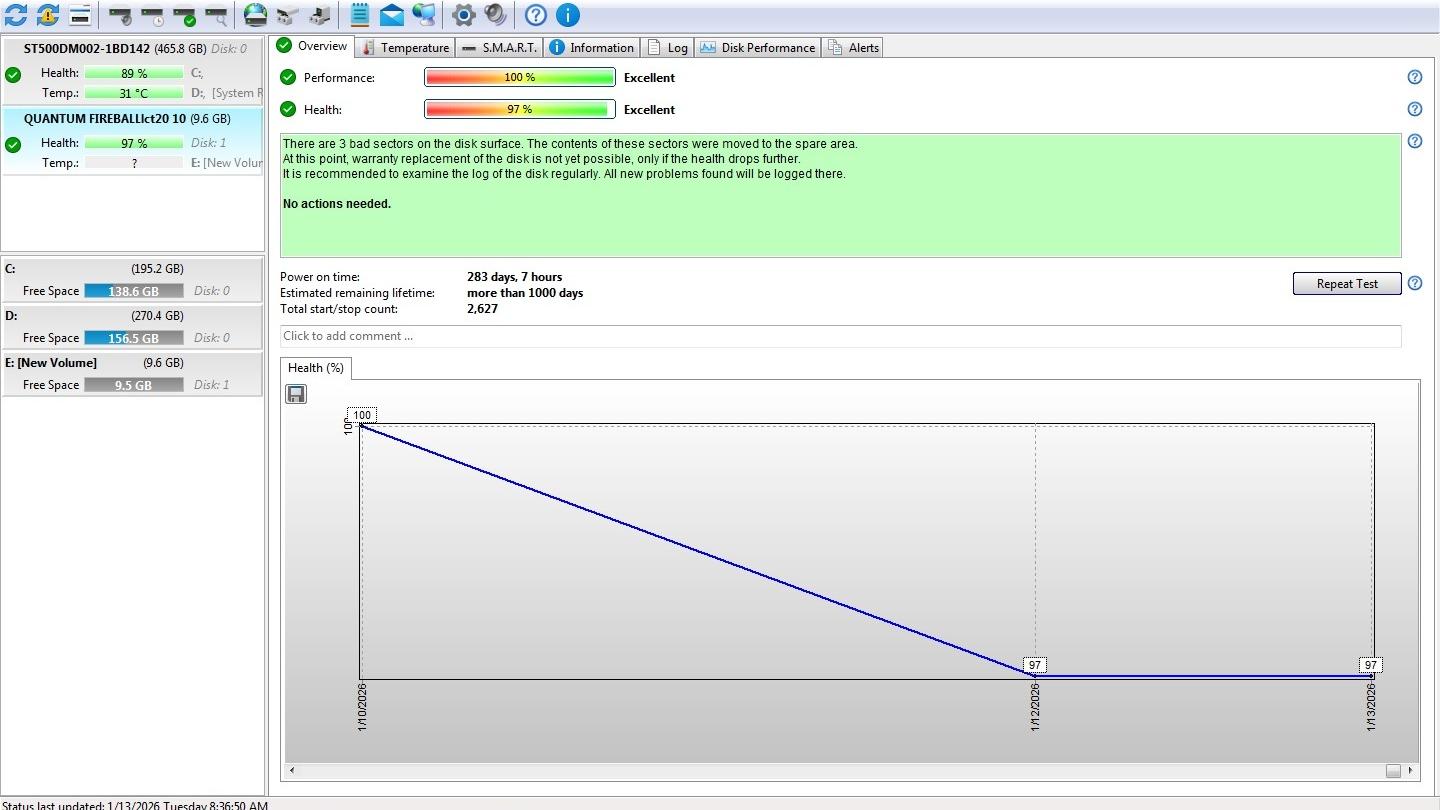
Task: Go to the Disk Performance tab
Action: point(758,47)
